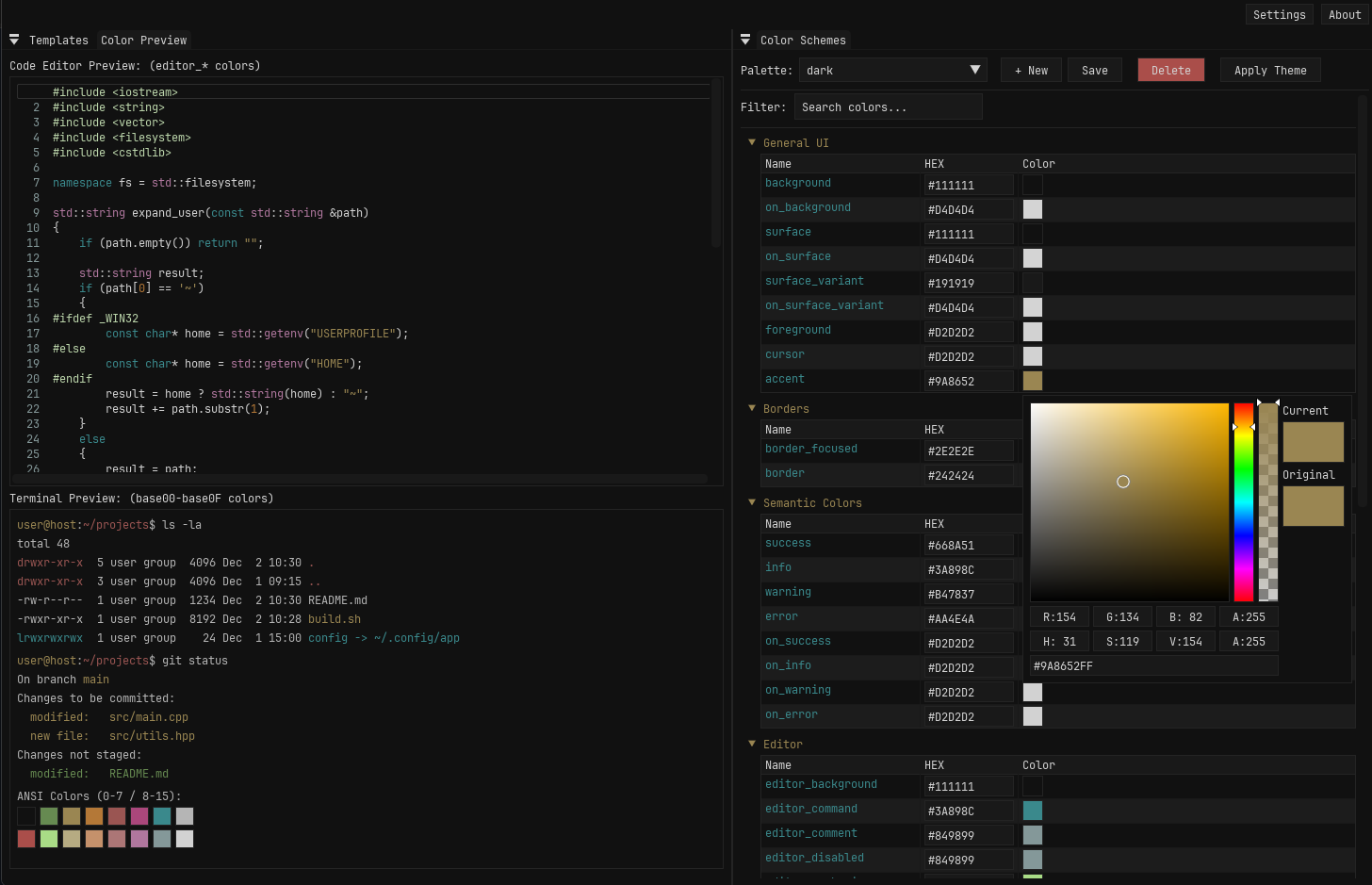
Task: Open the Palette dropdown showing dark
Action: (x=891, y=71)
